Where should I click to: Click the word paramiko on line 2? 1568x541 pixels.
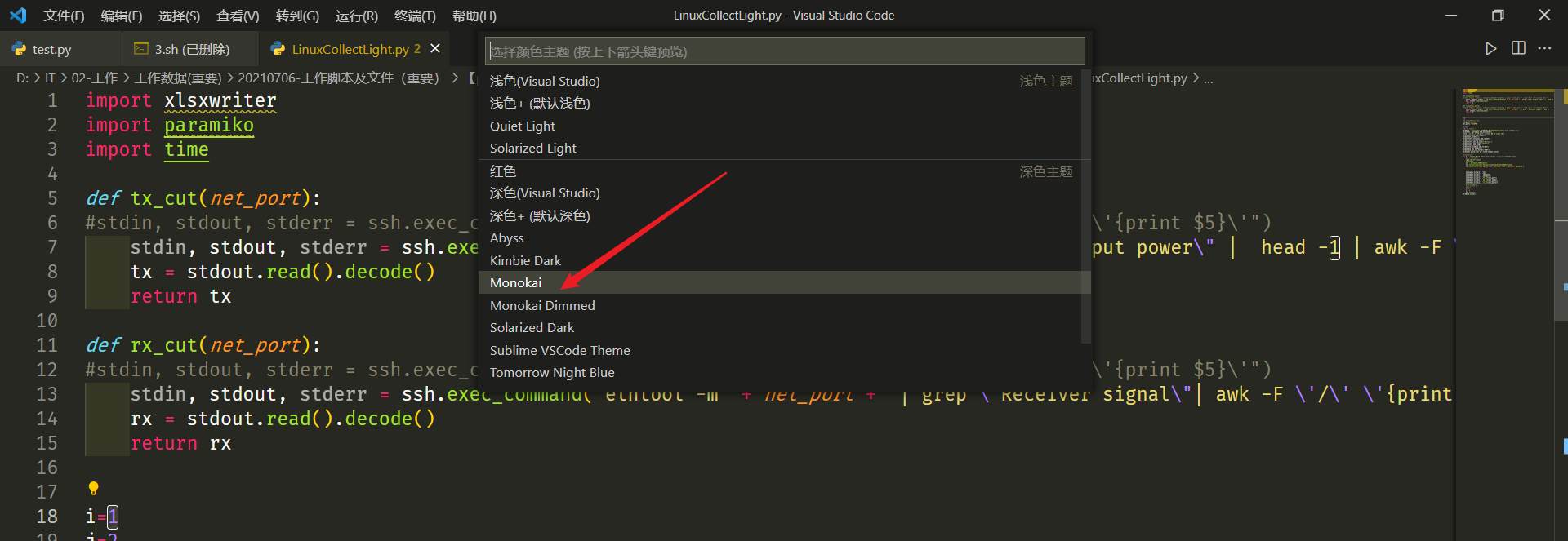pos(209,125)
